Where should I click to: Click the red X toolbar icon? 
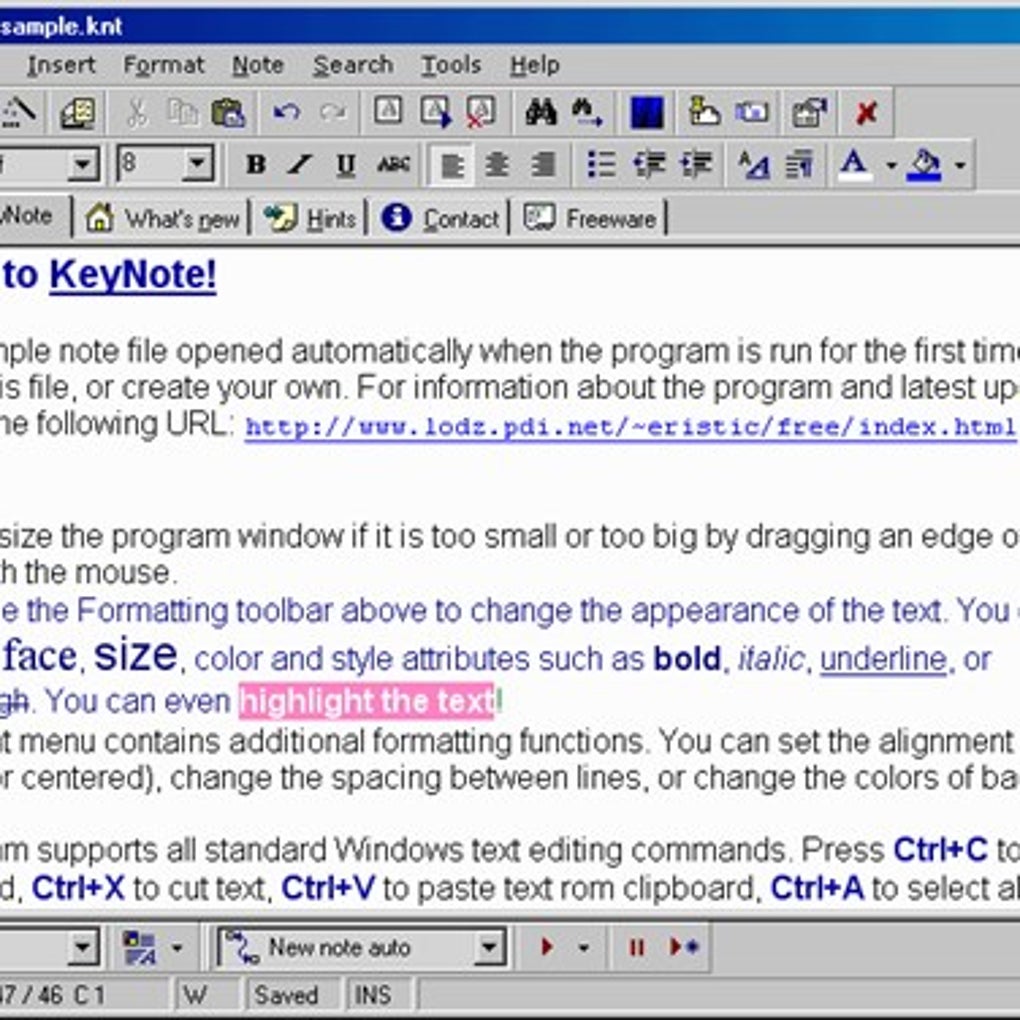pos(866,113)
